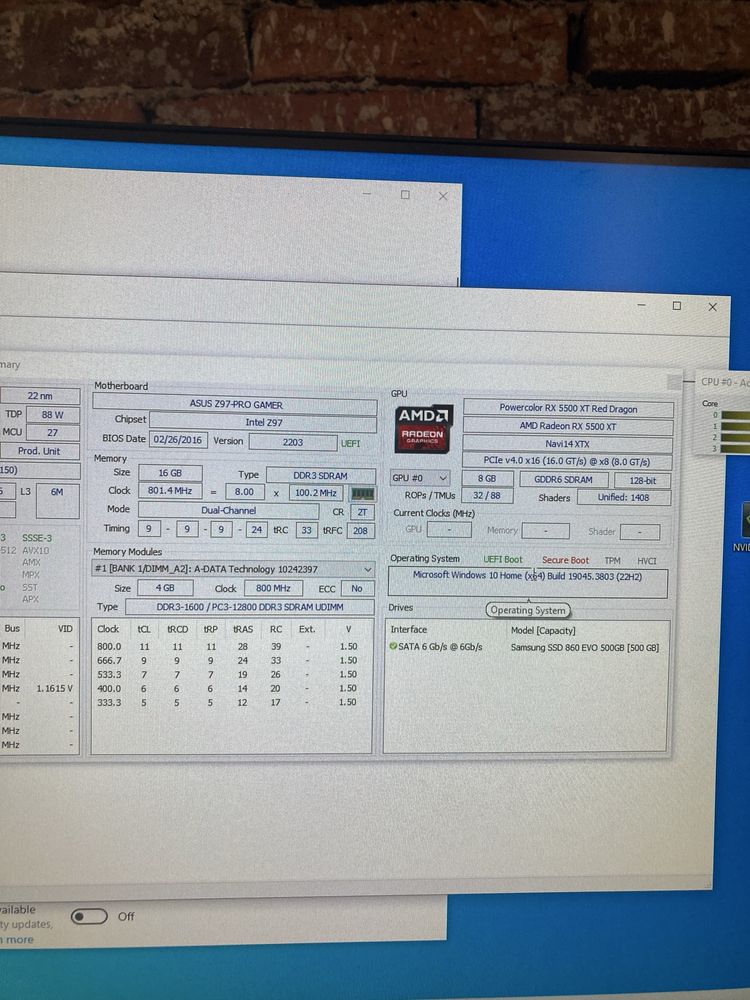Click the AMD Radeon RX 5500 XT field
750x1000 pixels.
click(568, 426)
